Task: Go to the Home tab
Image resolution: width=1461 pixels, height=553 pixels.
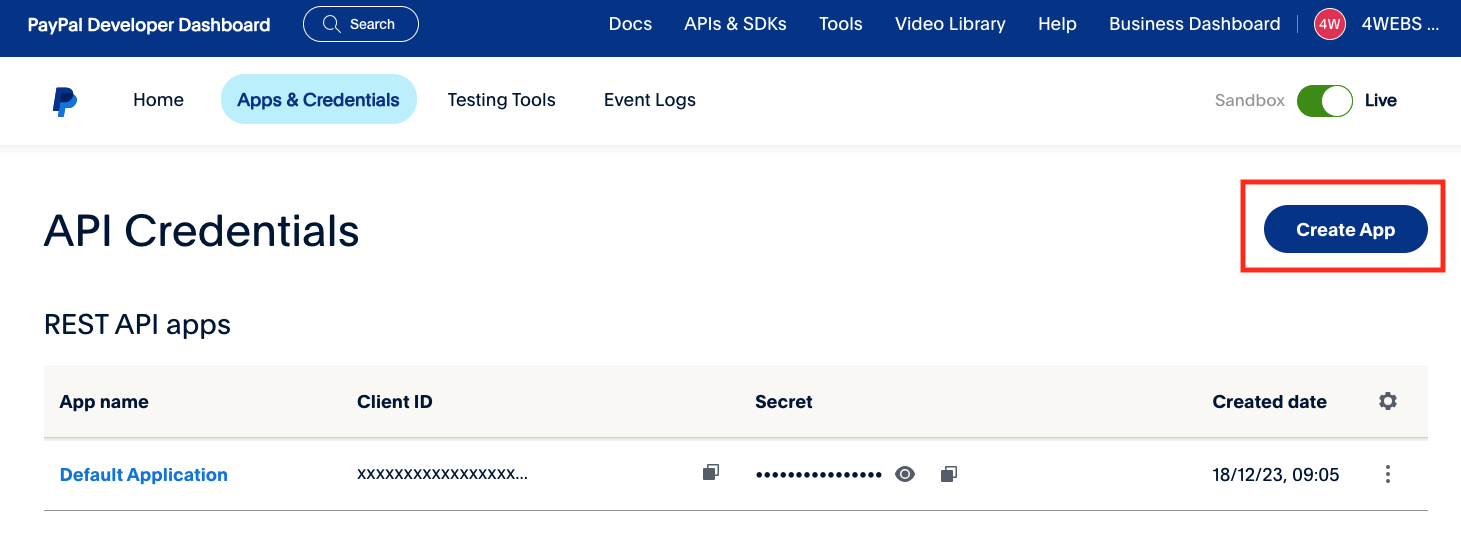Action: (158, 100)
